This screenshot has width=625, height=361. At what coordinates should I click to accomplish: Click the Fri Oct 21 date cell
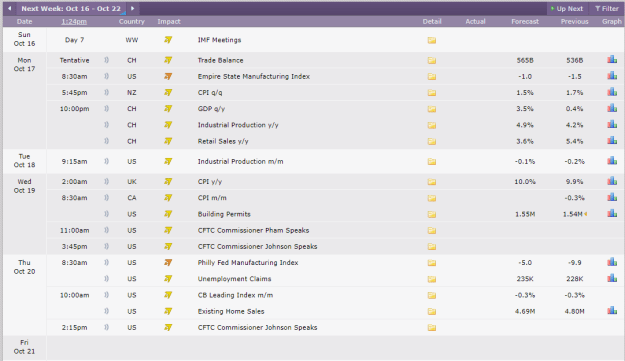coord(24,347)
